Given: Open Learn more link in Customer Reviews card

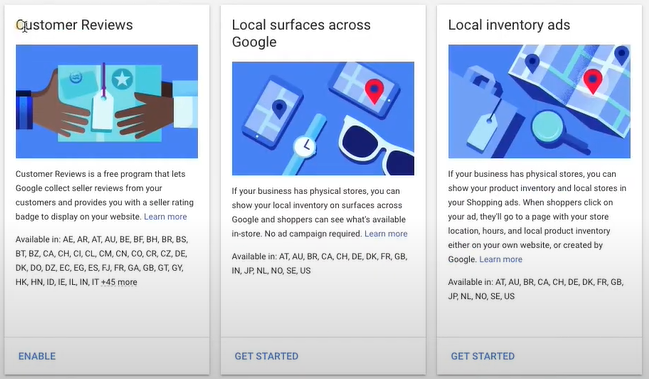Looking at the screenshot, I should coord(165,217).
